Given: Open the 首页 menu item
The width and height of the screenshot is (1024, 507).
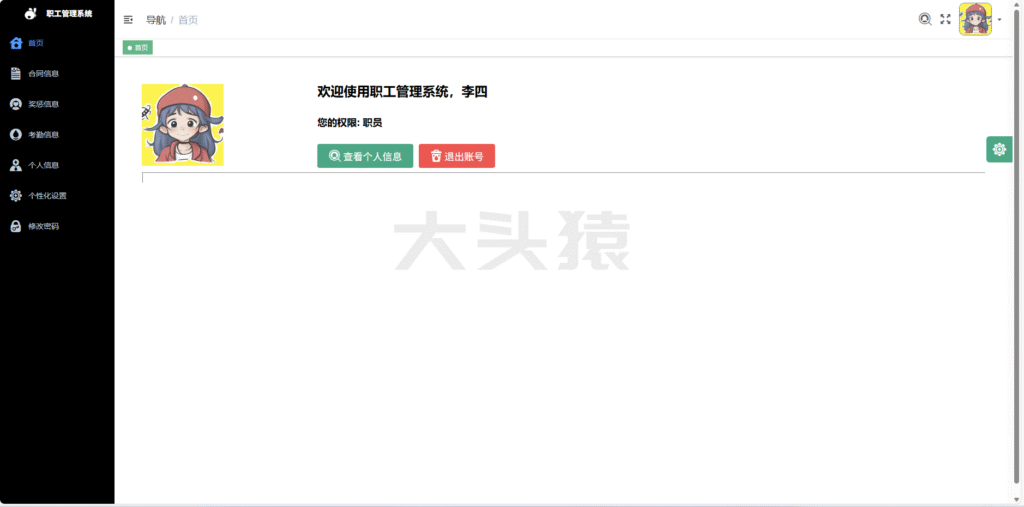Looking at the screenshot, I should coord(57,43).
